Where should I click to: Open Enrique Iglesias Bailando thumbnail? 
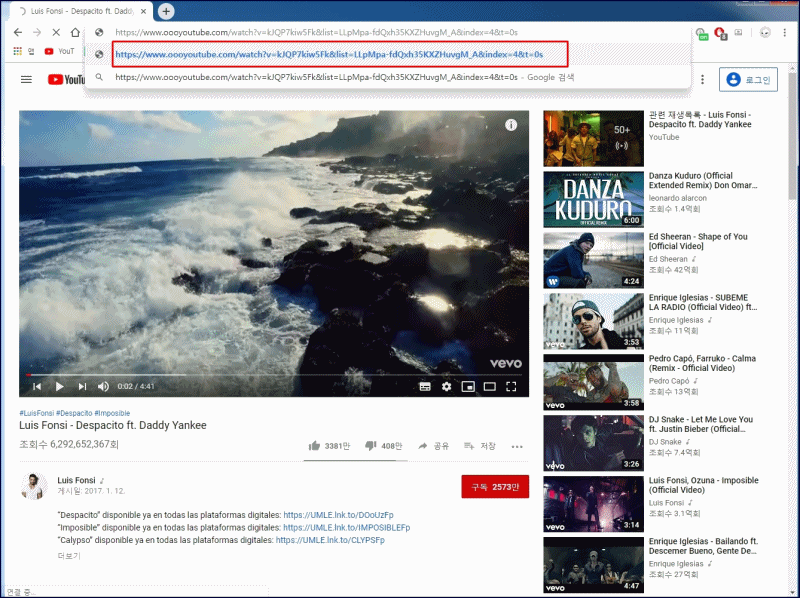593,565
